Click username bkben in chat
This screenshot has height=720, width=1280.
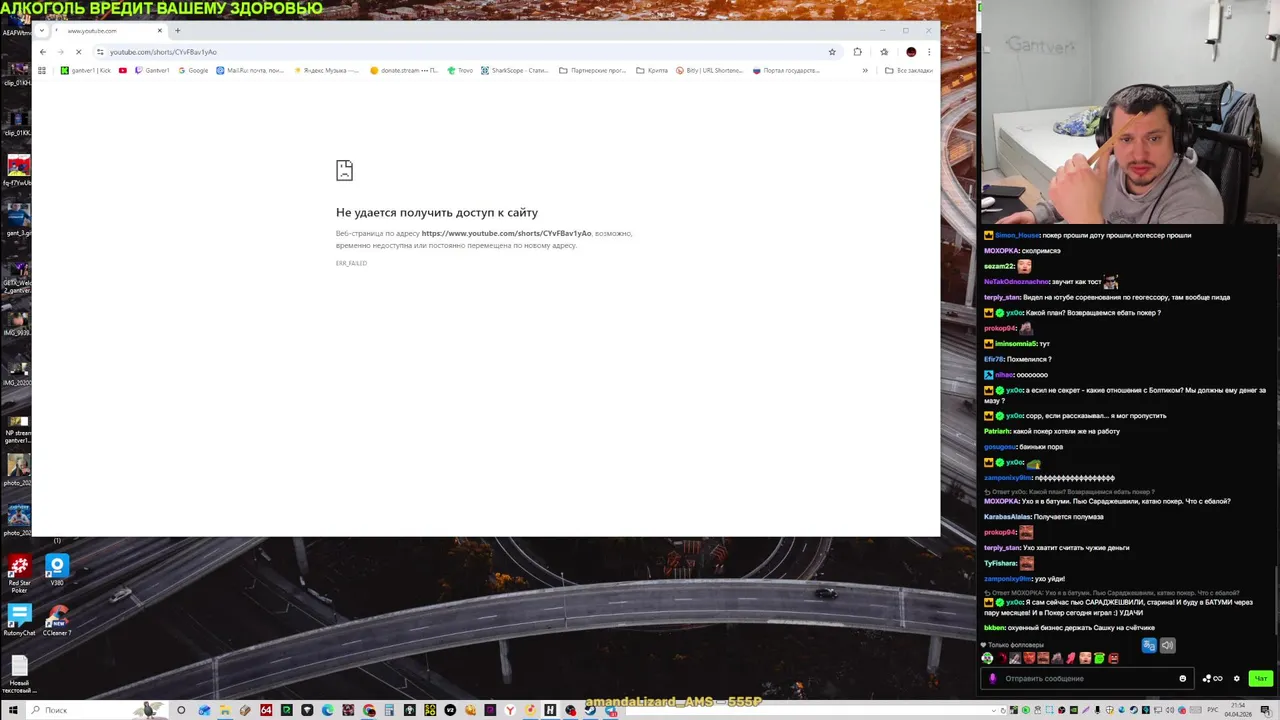click(x=994, y=628)
